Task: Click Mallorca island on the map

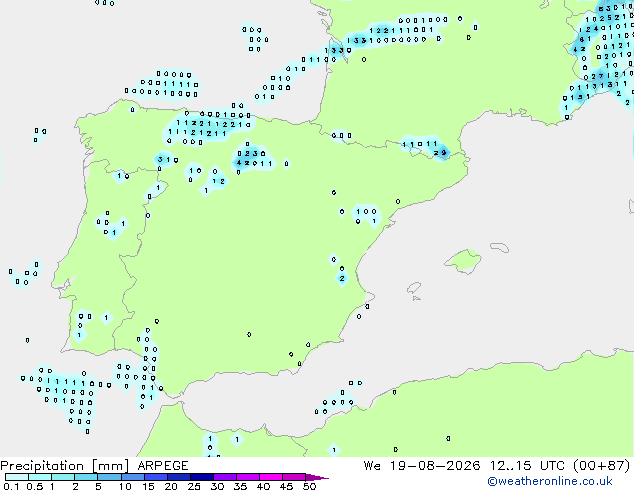Action: pos(463,261)
